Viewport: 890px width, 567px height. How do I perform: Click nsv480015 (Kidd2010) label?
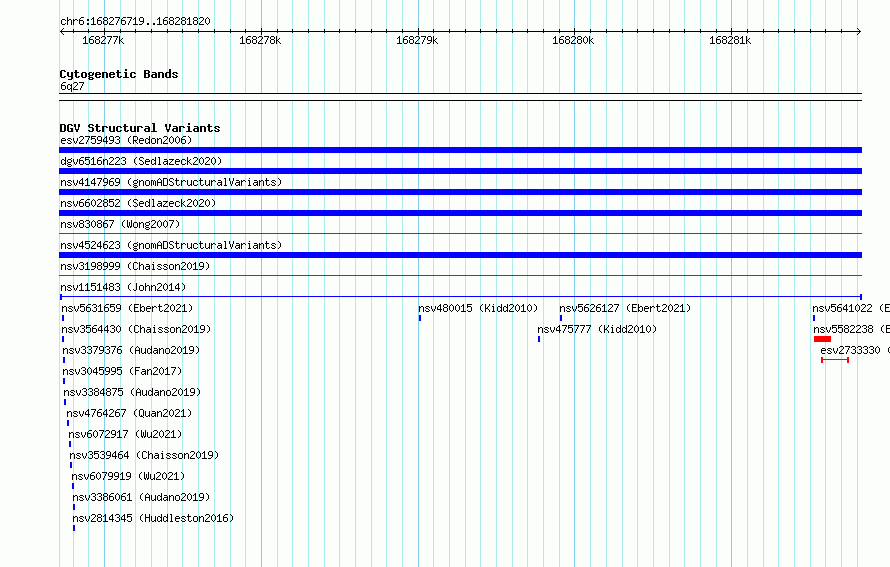click(x=478, y=308)
